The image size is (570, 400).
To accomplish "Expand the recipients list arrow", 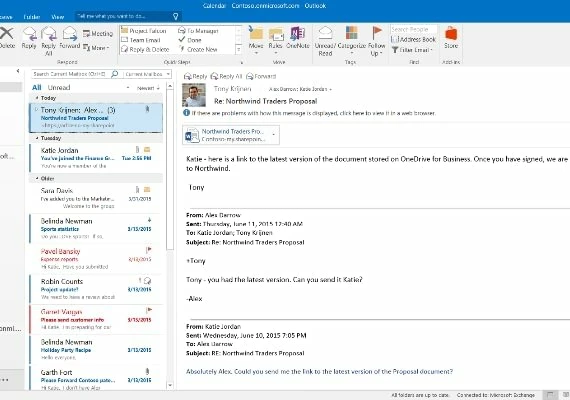I will click(330, 89).
